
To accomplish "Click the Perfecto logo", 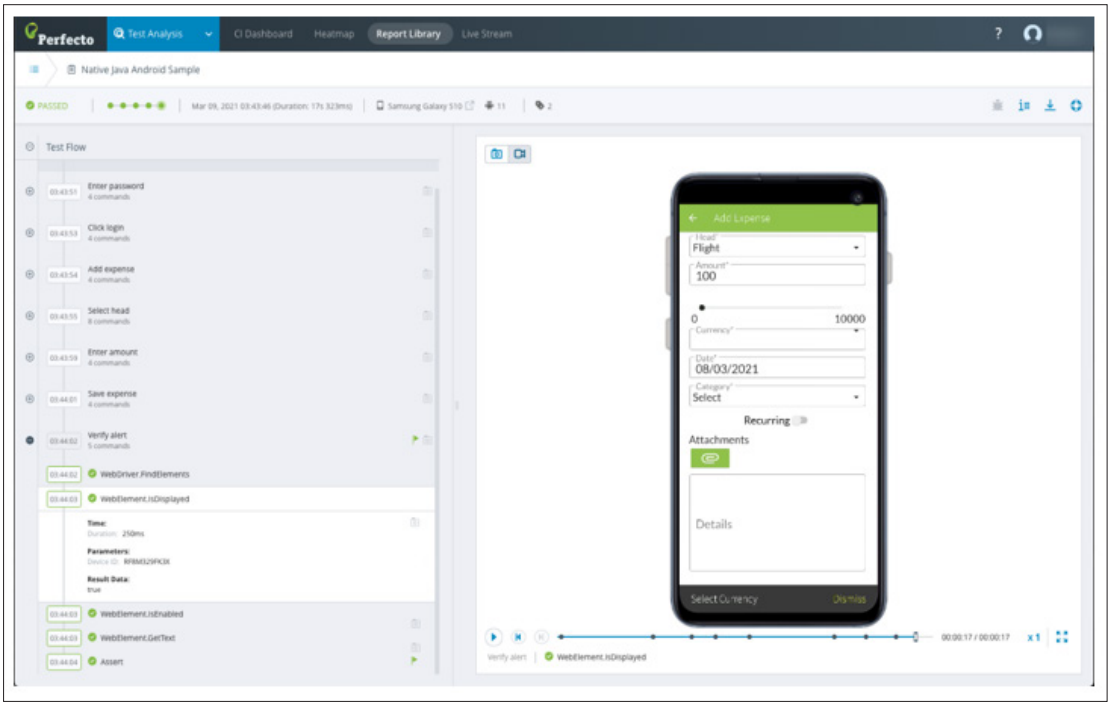I will 59,34.
